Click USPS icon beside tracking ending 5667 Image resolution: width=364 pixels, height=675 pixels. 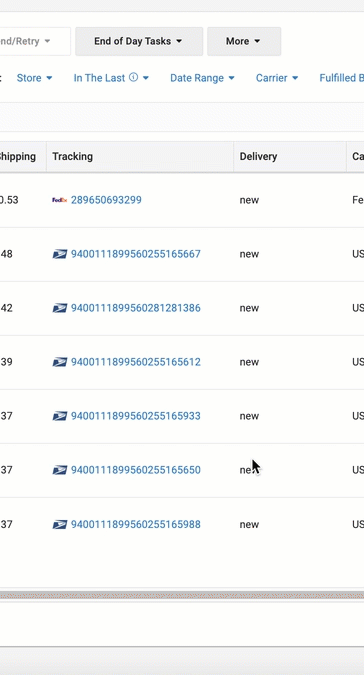[60, 254]
